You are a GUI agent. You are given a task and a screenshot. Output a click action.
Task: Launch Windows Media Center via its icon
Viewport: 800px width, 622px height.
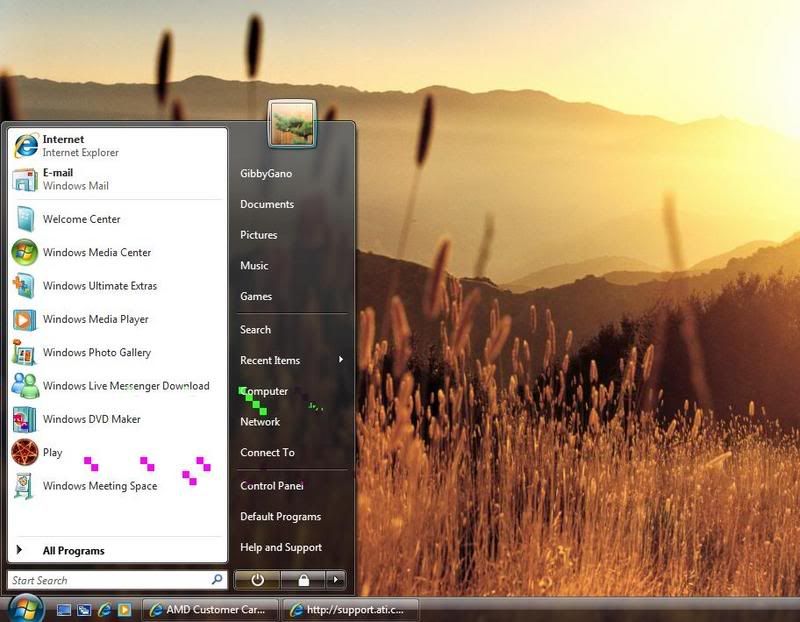(24, 252)
